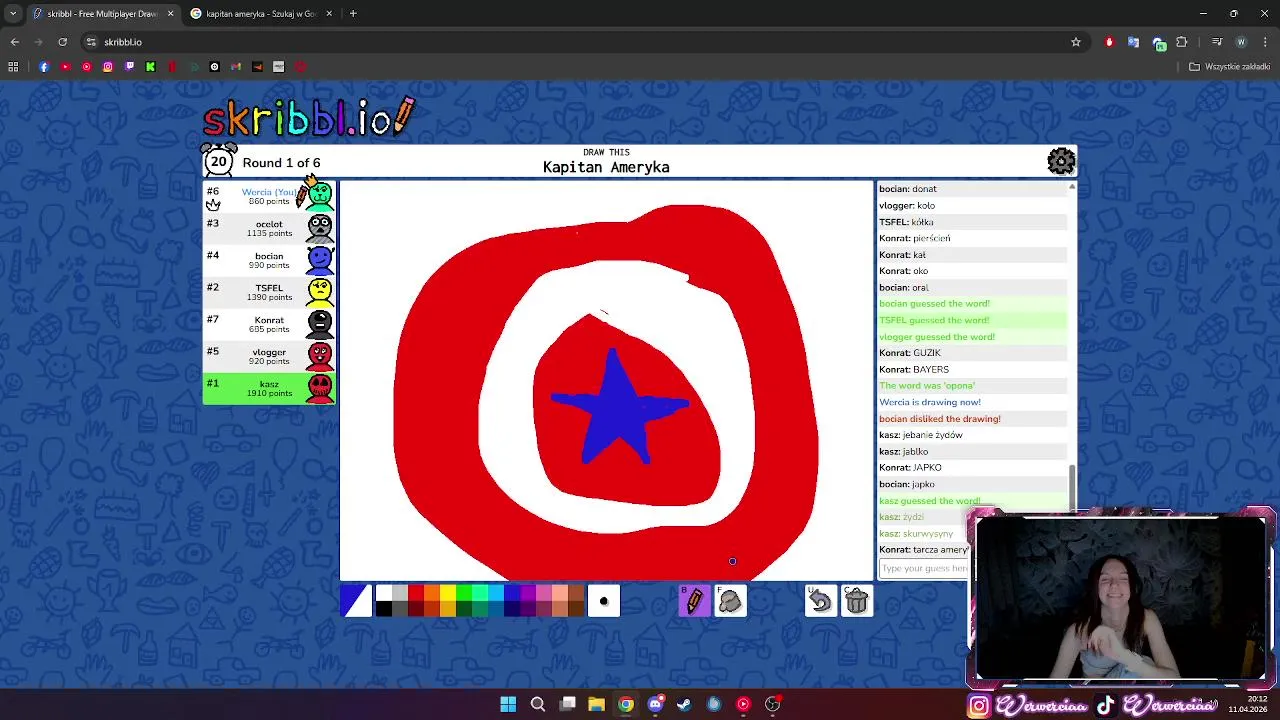Select player vlogger in the list
Screen dimensions: 1280x720
(x=269, y=356)
